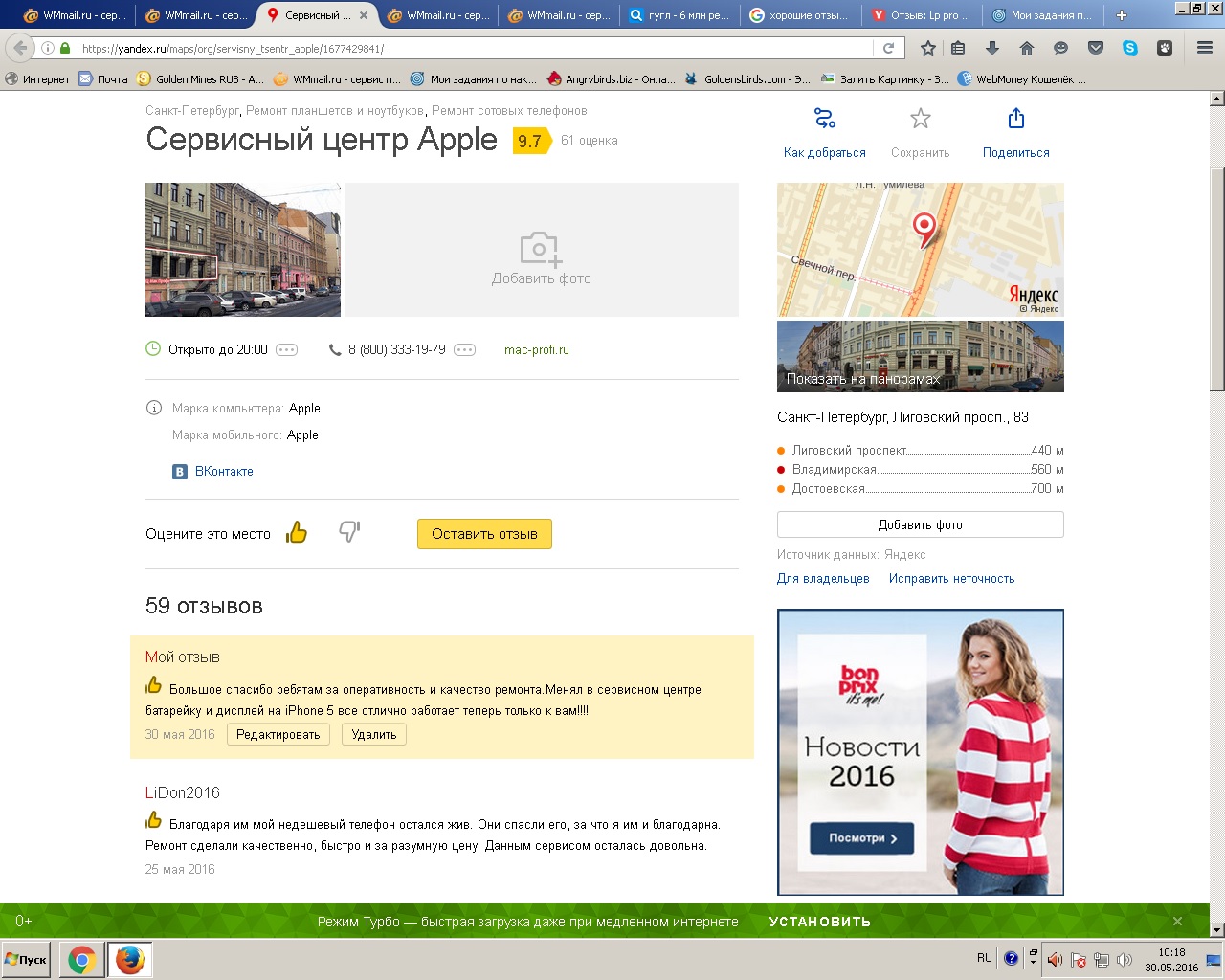Go to the home page via house icon
This screenshot has height=980, width=1225.
[x=1027, y=48]
